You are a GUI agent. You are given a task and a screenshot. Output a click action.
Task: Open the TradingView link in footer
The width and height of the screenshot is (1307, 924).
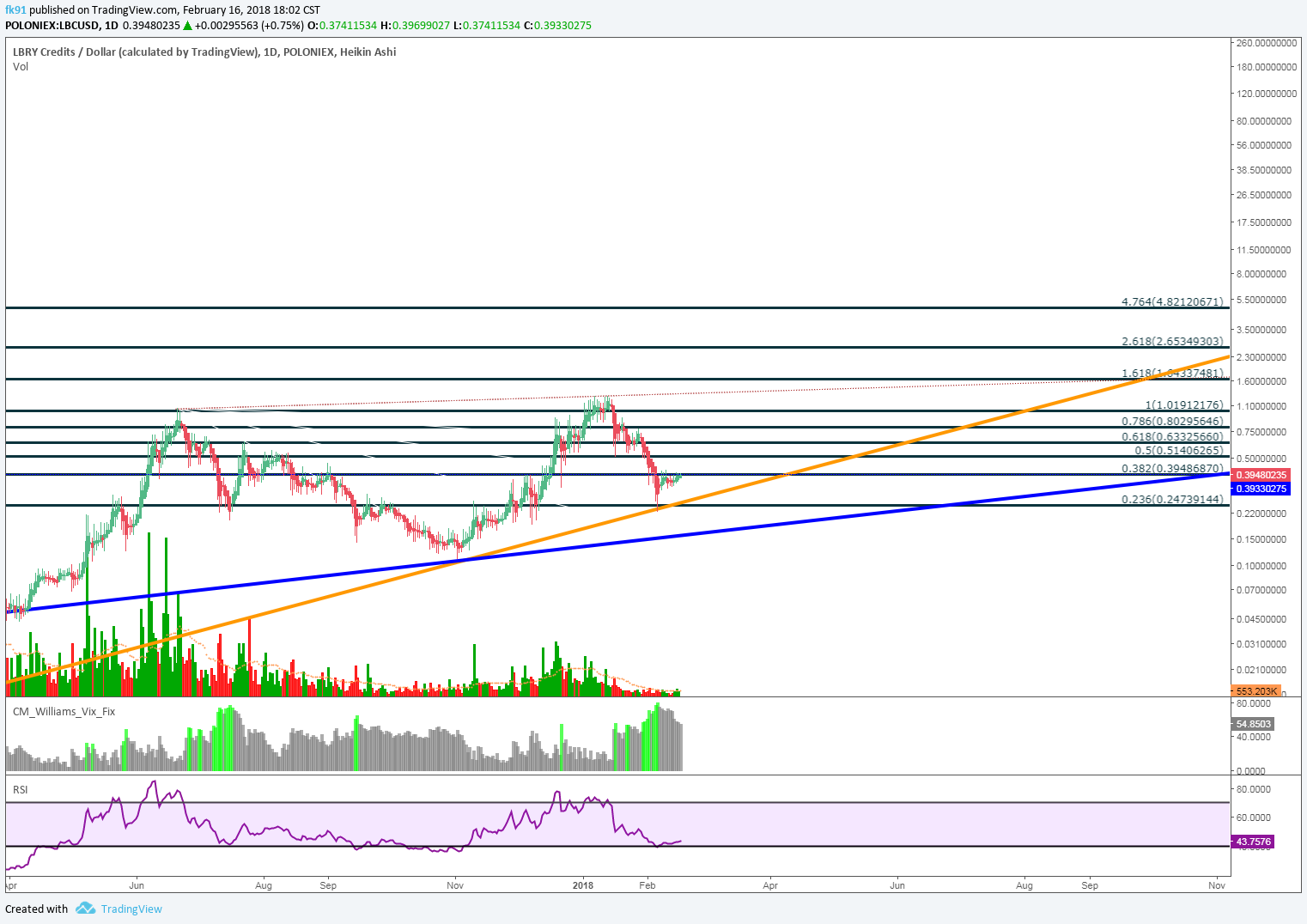pyautogui.click(x=131, y=909)
